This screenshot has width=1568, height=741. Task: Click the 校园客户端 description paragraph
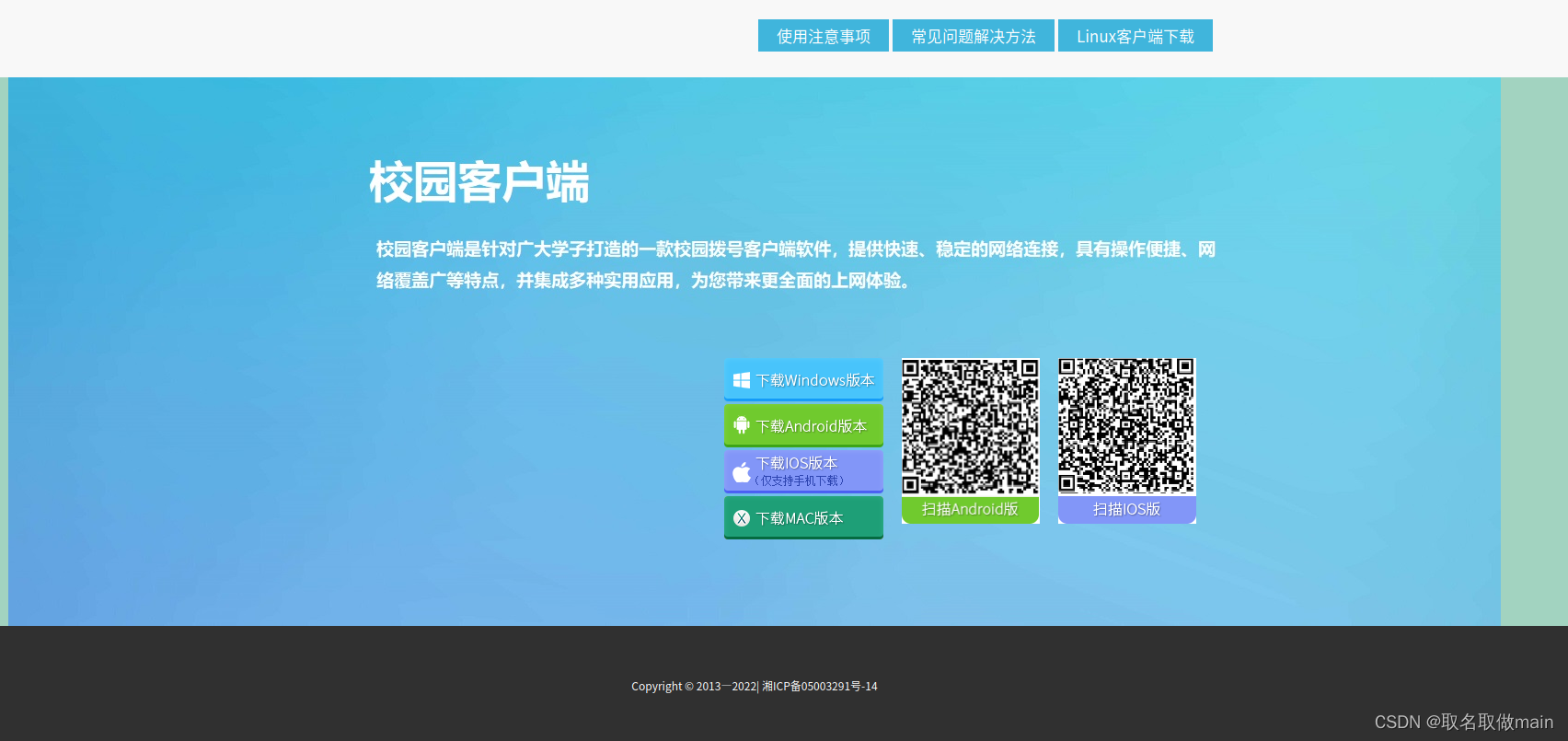coord(796,265)
